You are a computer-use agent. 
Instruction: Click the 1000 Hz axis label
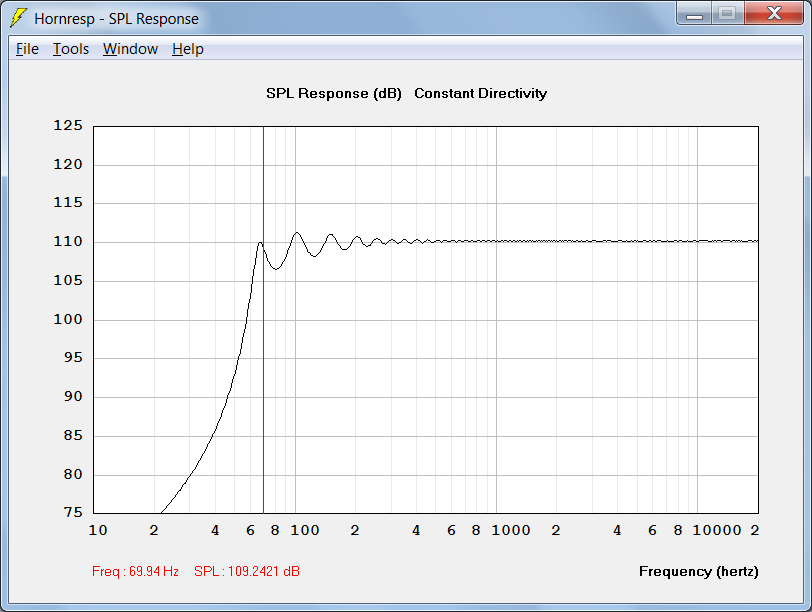point(511,530)
